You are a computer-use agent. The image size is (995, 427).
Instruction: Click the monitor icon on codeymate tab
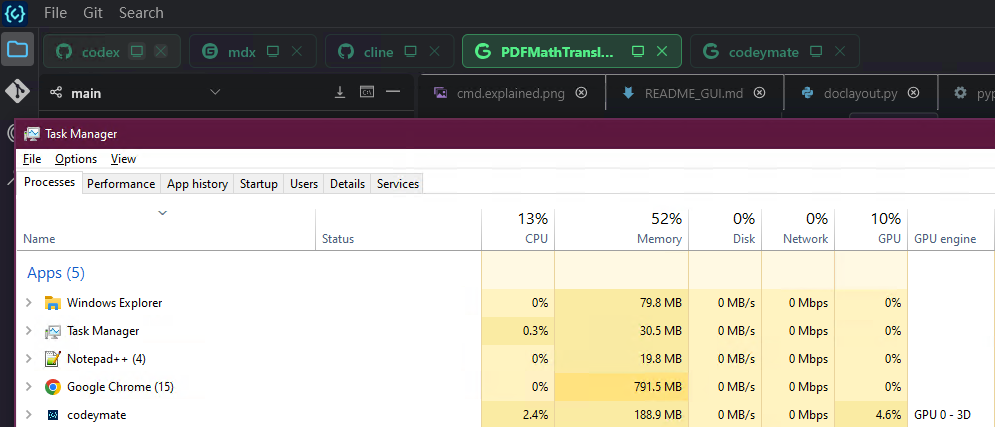[x=817, y=51]
